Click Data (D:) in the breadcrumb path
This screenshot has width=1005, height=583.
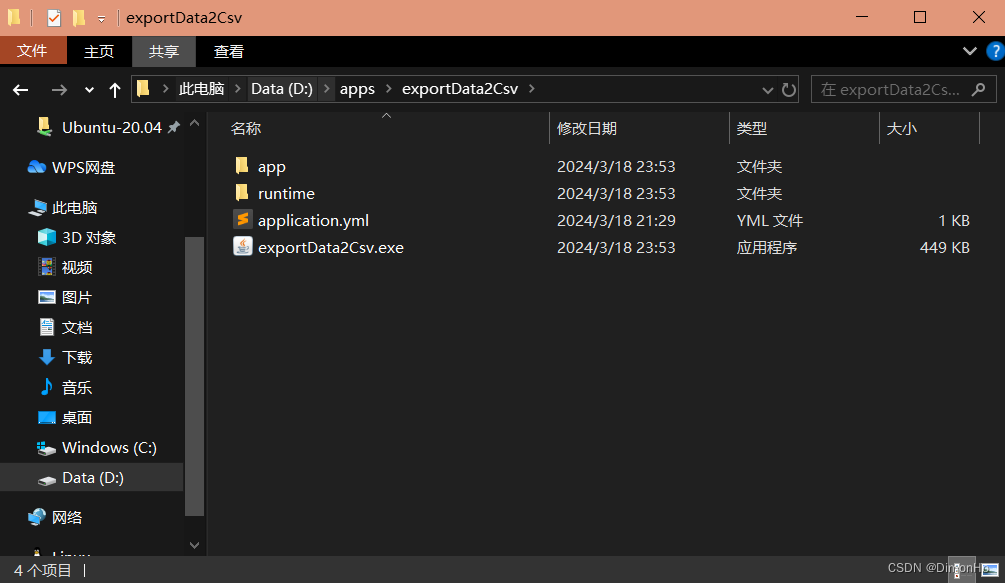click(x=281, y=88)
